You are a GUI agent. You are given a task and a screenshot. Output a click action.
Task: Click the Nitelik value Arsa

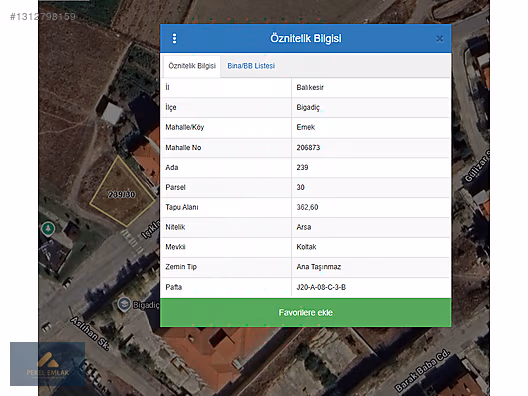[x=303, y=227]
